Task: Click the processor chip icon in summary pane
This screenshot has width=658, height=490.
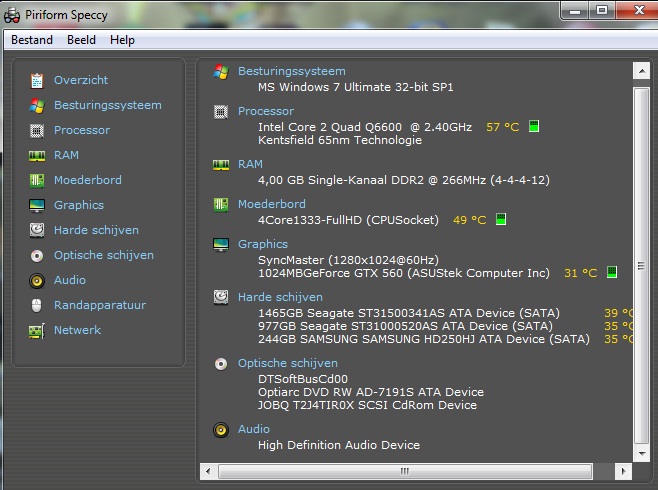Action: [221, 112]
